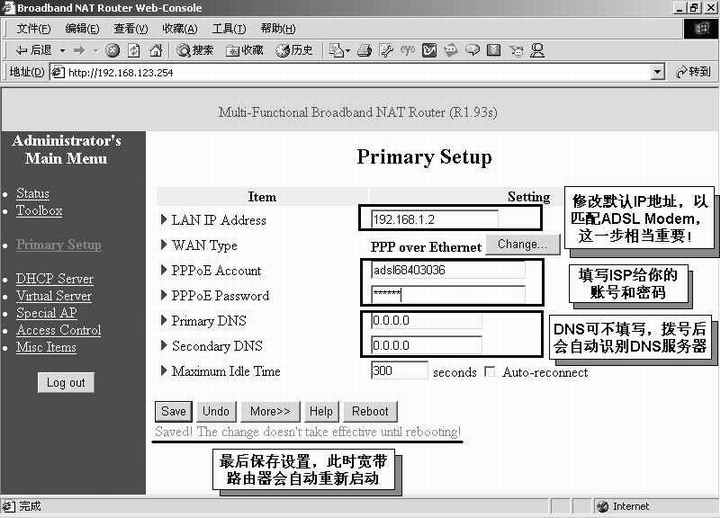Click the 'PPP over Ethernet' WAN type text
Image resolution: width=720 pixels, height=518 pixels.
pos(426,247)
